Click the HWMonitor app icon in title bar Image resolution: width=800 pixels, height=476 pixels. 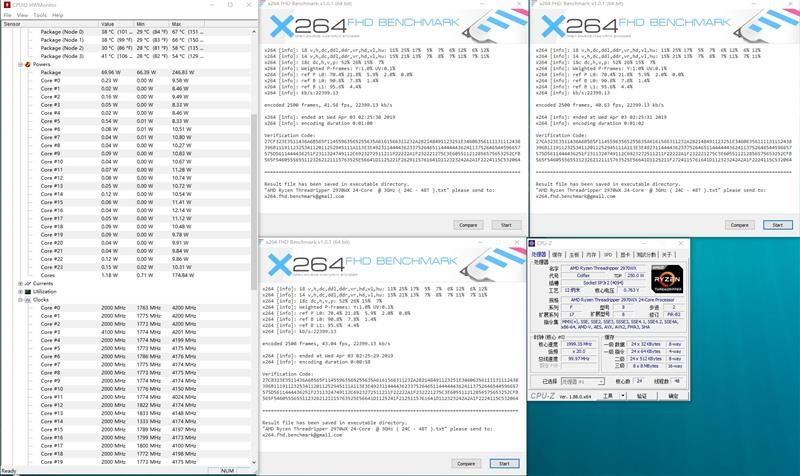[7, 5]
